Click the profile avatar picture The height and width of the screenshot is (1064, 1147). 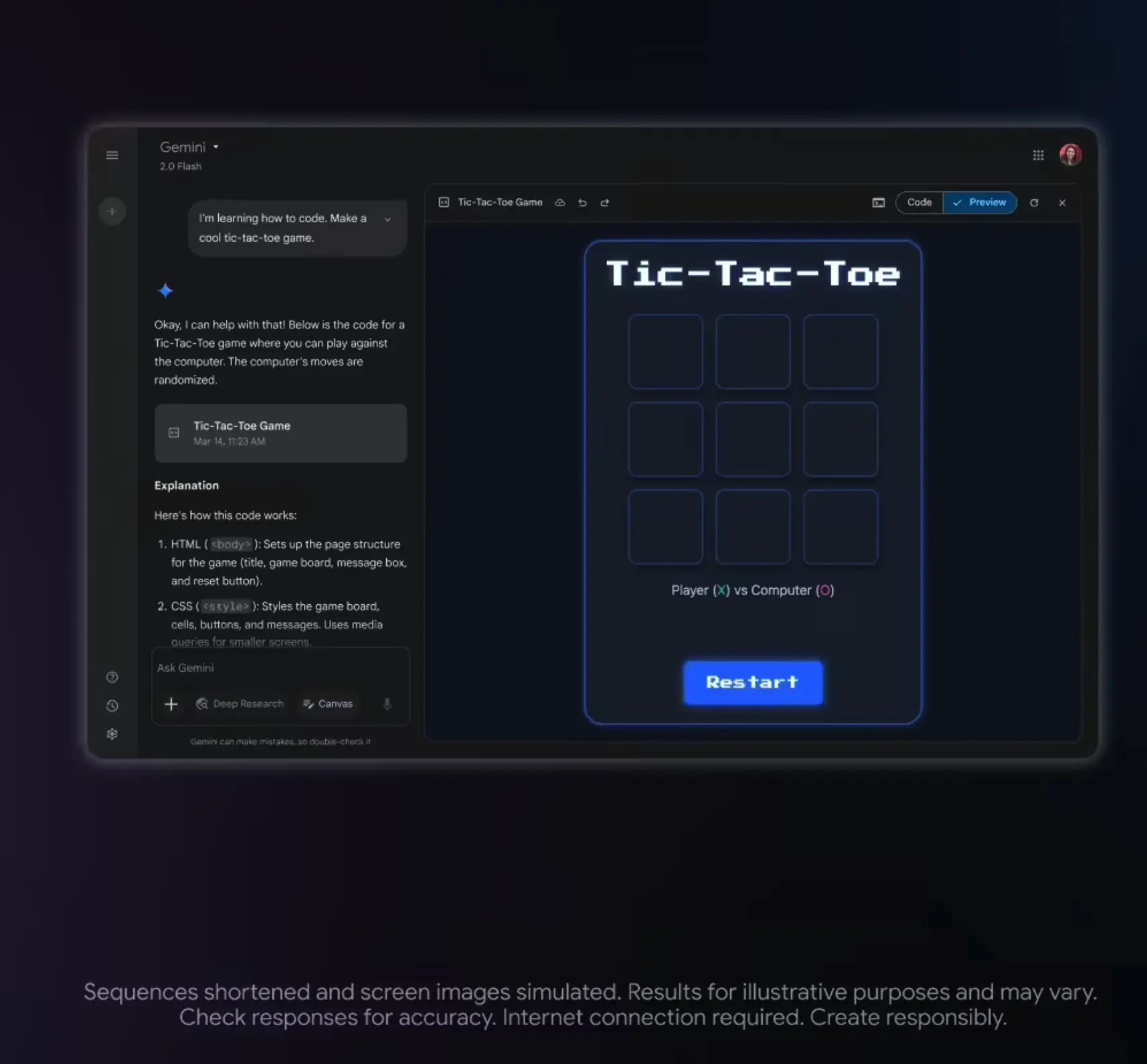(1070, 155)
